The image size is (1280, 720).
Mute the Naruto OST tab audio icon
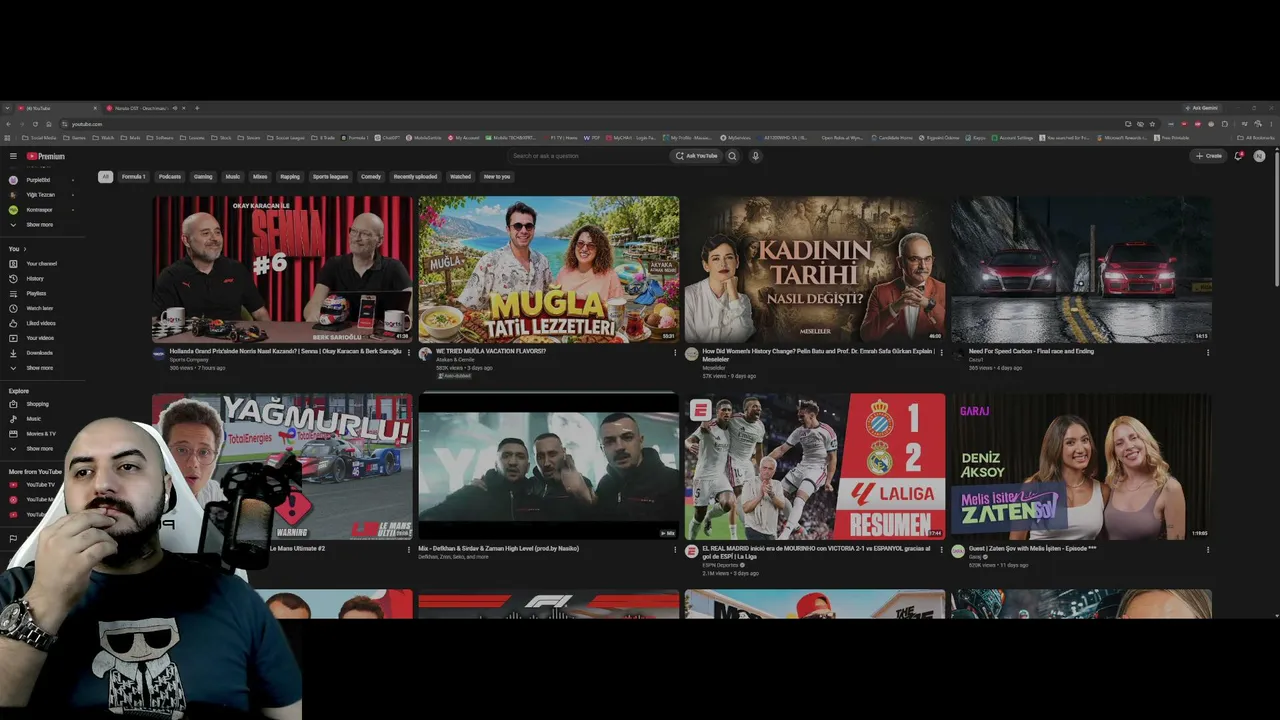[175, 108]
